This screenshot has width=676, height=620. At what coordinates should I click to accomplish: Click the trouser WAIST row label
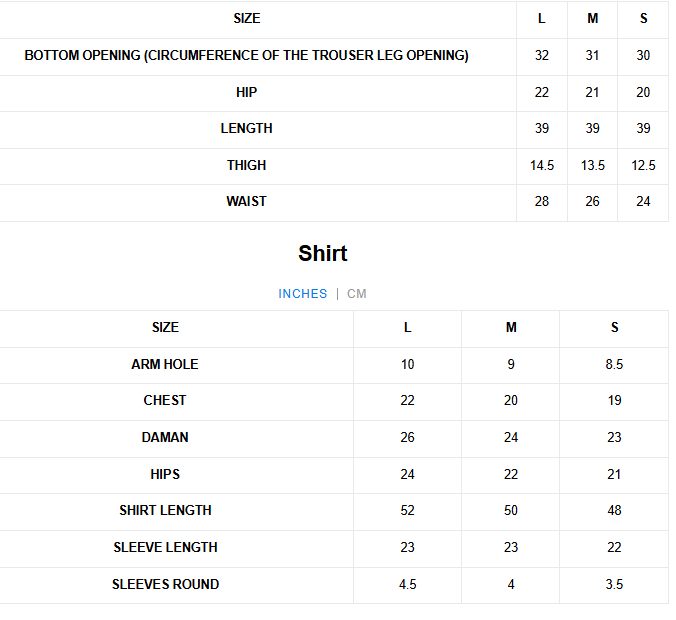pos(246,202)
